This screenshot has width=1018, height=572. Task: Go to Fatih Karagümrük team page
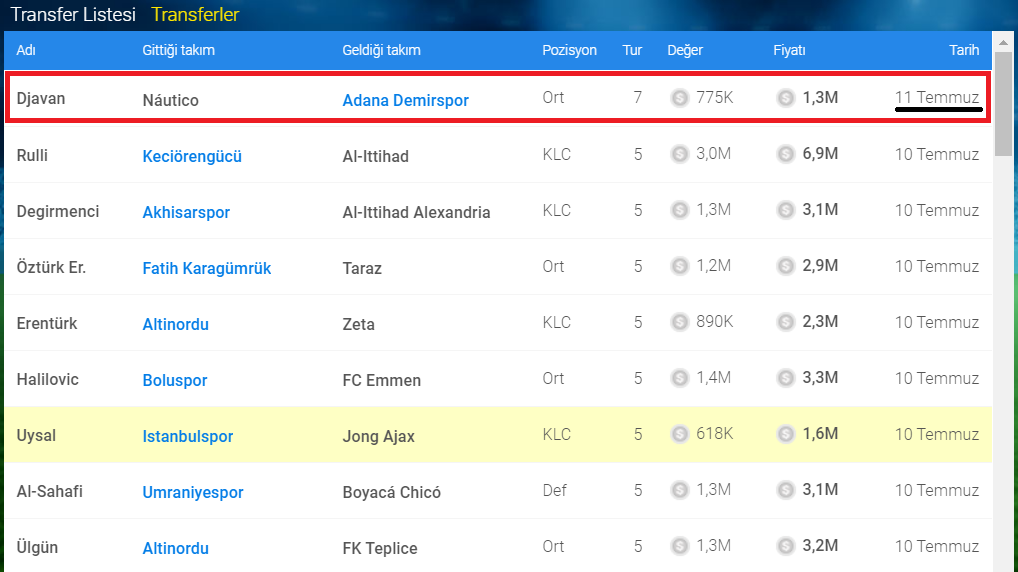pos(207,268)
